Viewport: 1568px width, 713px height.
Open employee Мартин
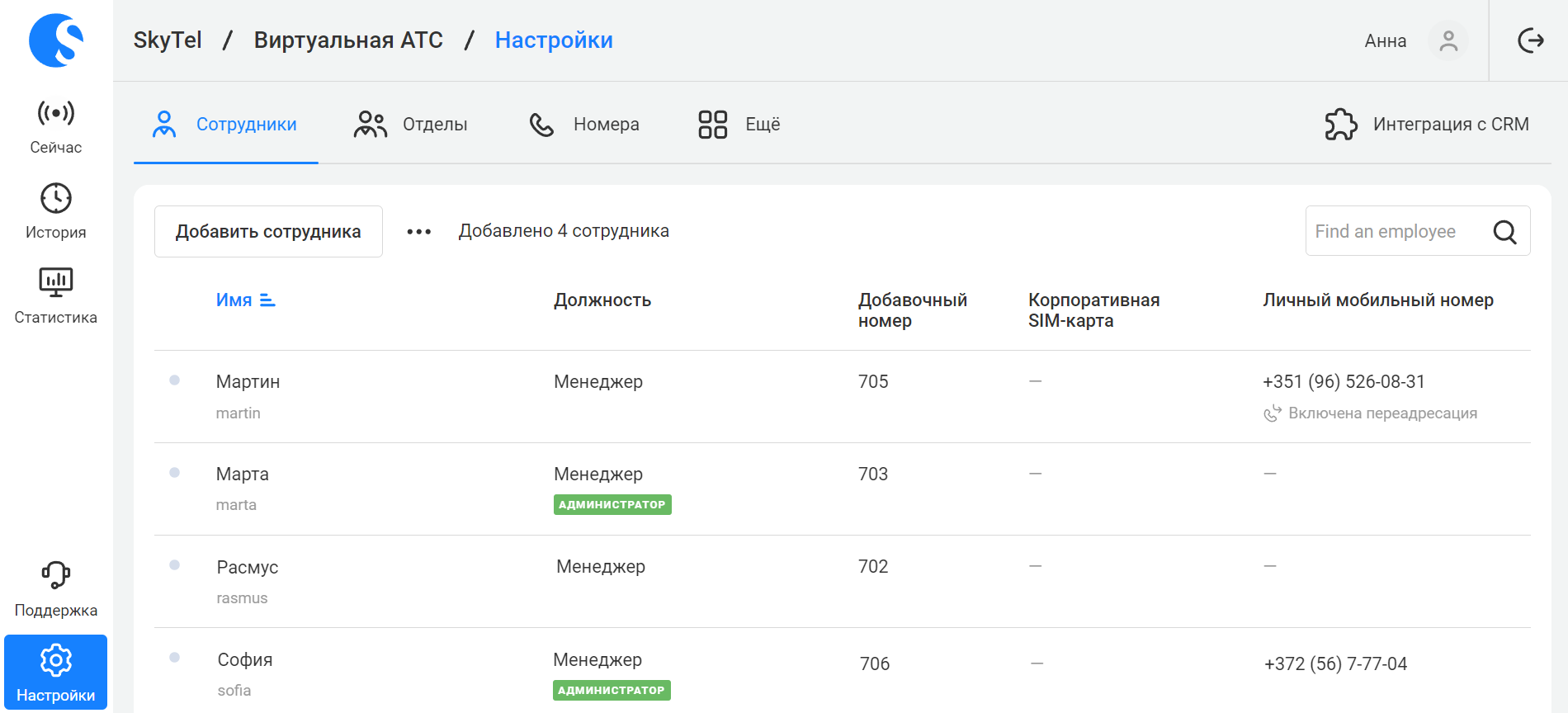point(248,382)
